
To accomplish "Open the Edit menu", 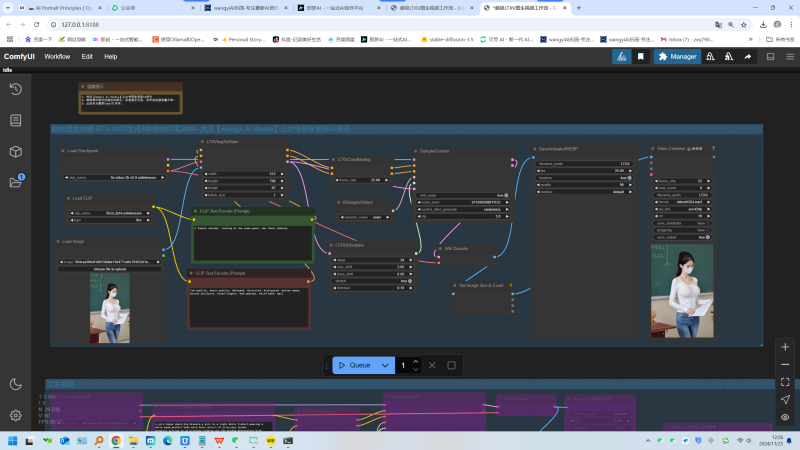I will (87, 57).
